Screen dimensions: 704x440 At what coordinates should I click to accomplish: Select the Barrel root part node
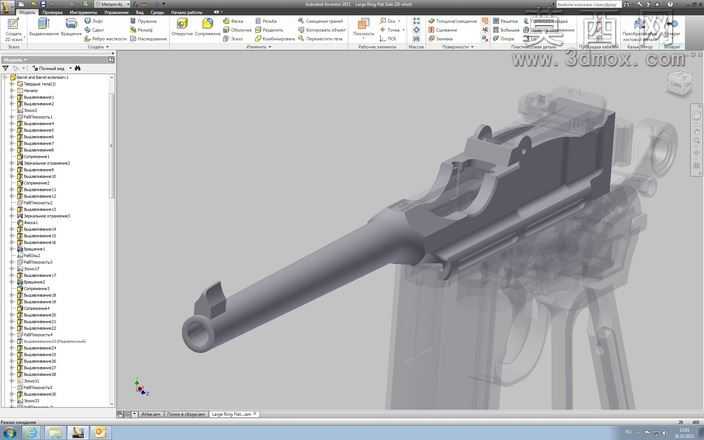[40, 77]
